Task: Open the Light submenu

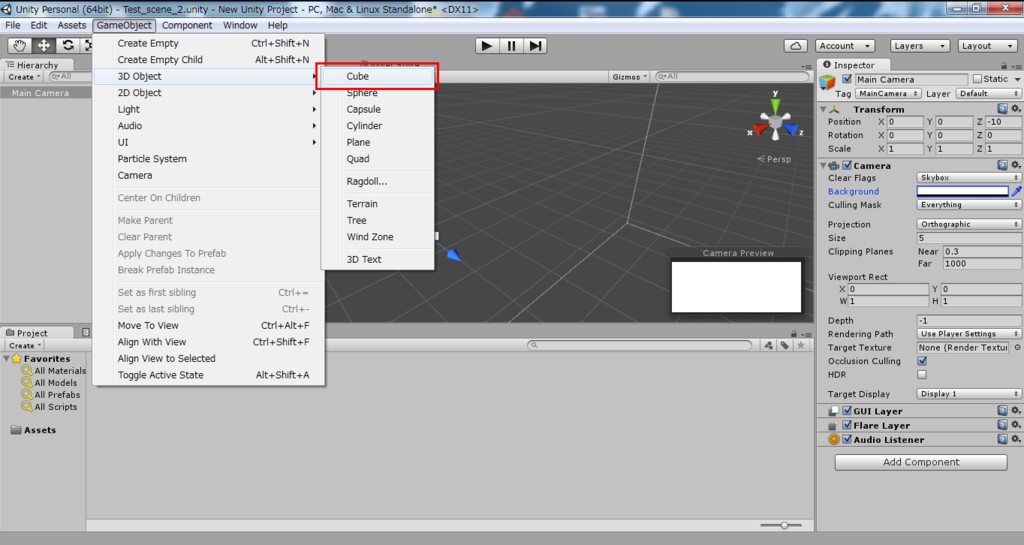Action: point(209,109)
